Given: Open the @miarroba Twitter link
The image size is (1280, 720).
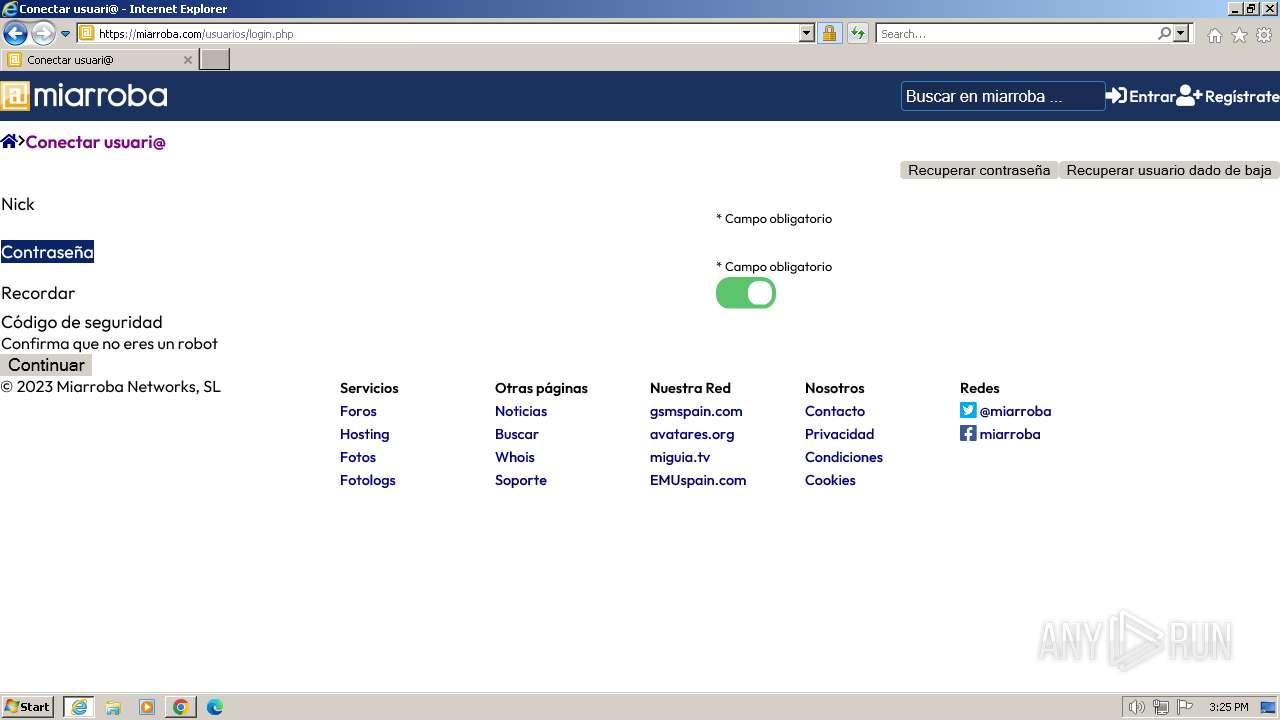Looking at the screenshot, I should click(1015, 411).
